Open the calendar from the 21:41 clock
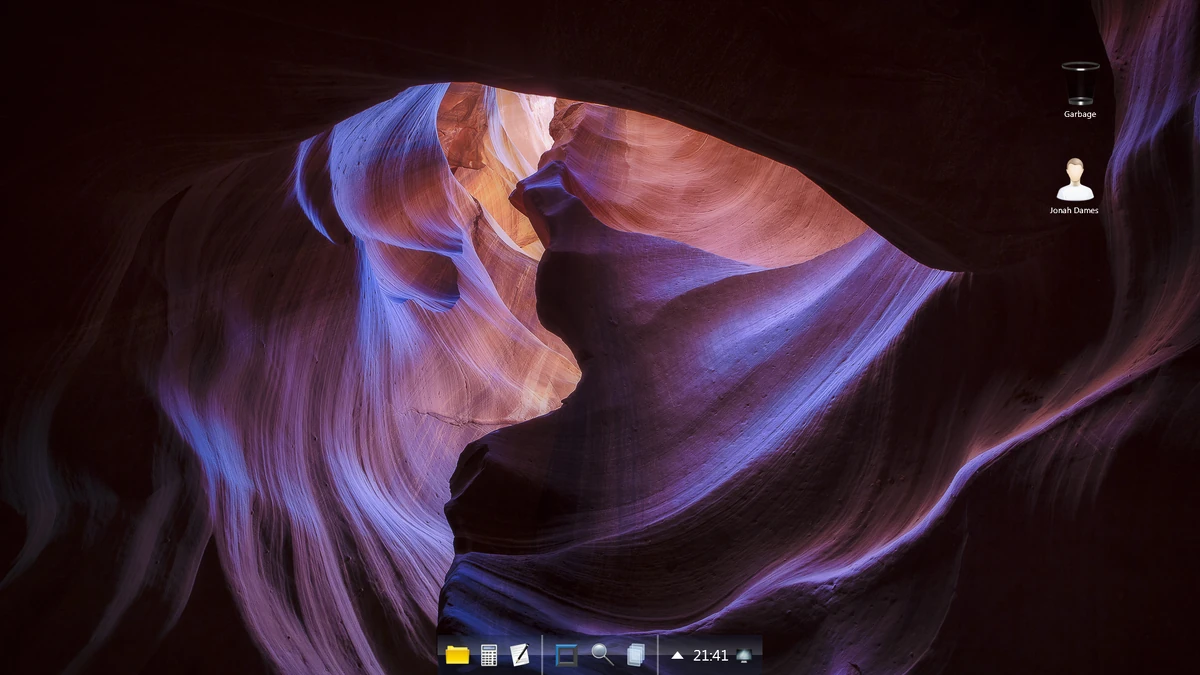 [x=709, y=656]
